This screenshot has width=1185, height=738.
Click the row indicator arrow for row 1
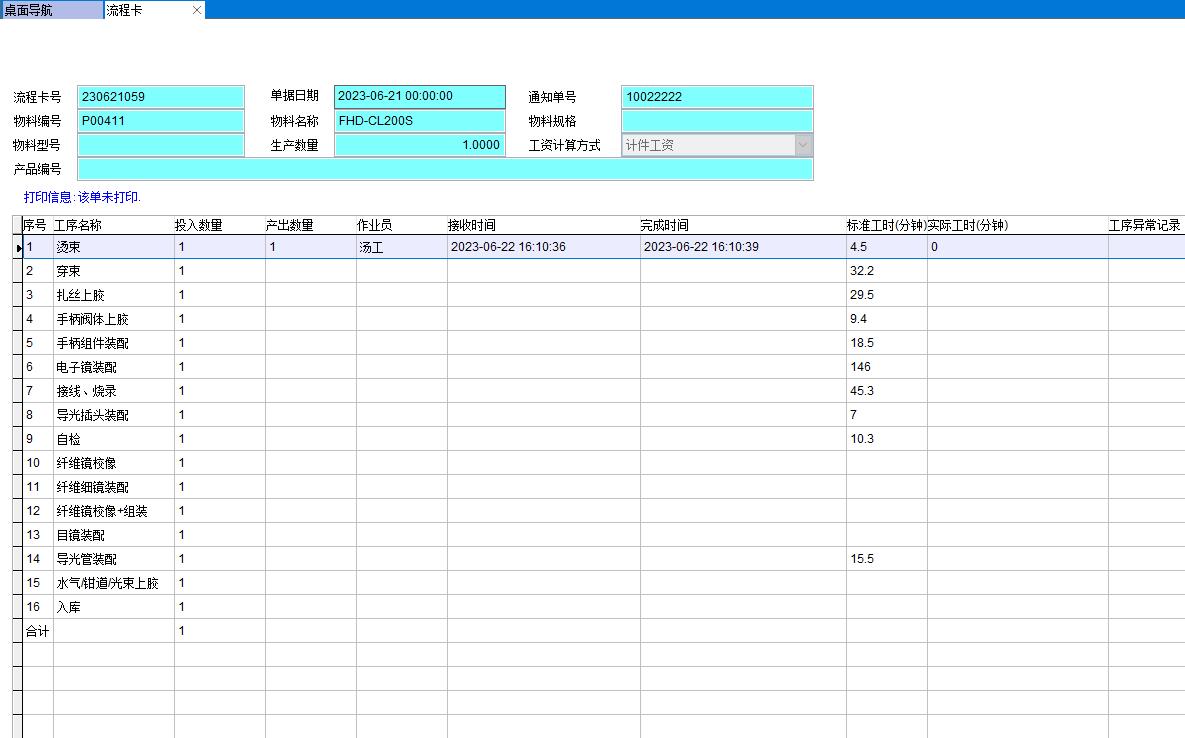19,247
